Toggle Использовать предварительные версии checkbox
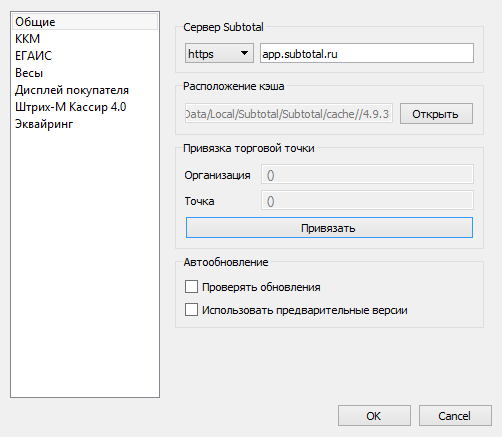502x437 pixels. (x=191, y=310)
